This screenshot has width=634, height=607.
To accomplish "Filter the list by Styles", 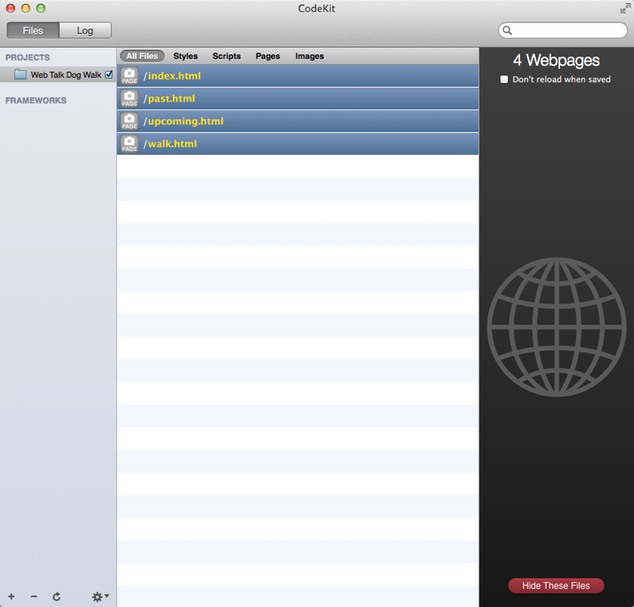I will (x=186, y=56).
